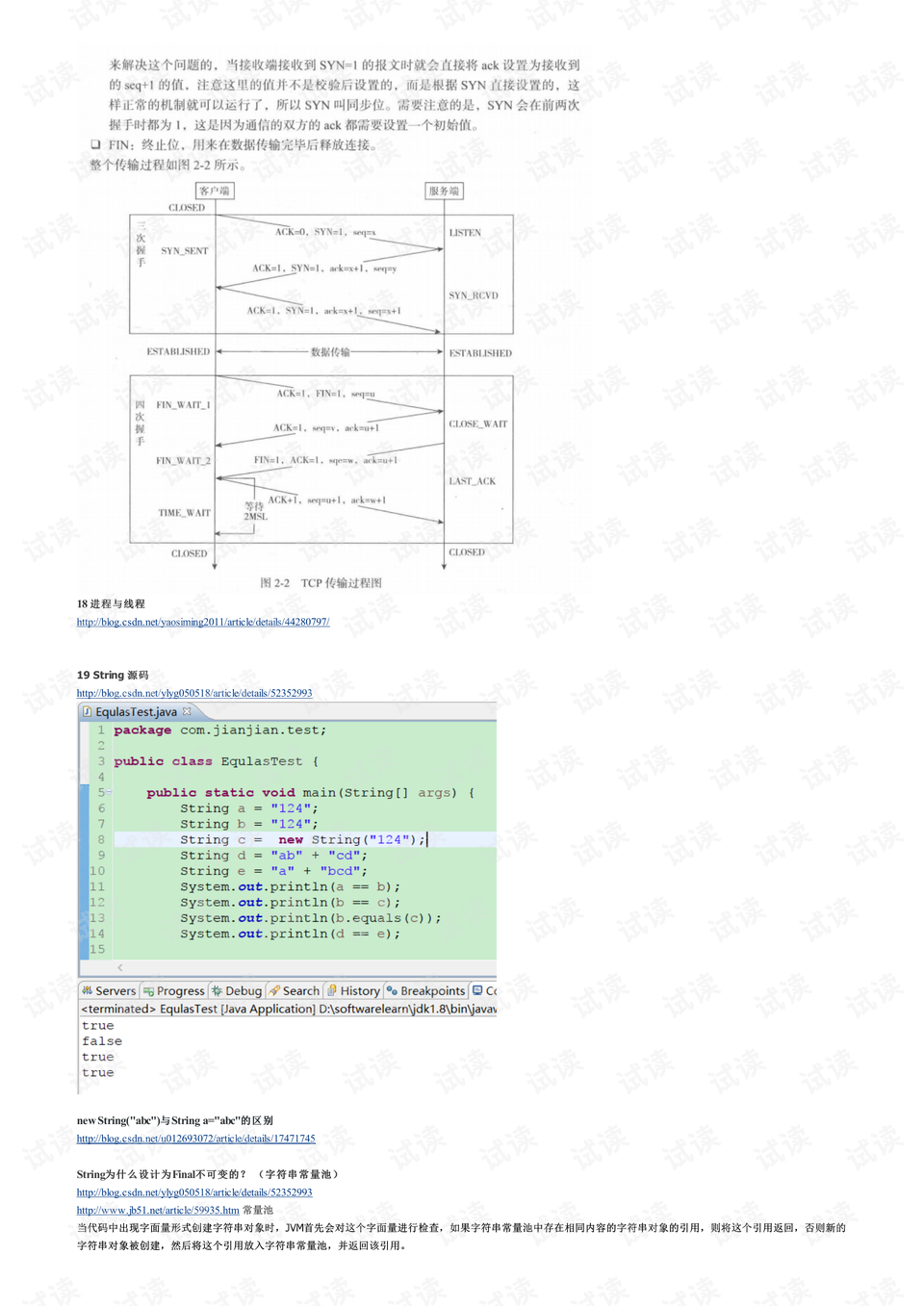Click the Breakpoints view icon
924x1306 pixels.
(391, 990)
